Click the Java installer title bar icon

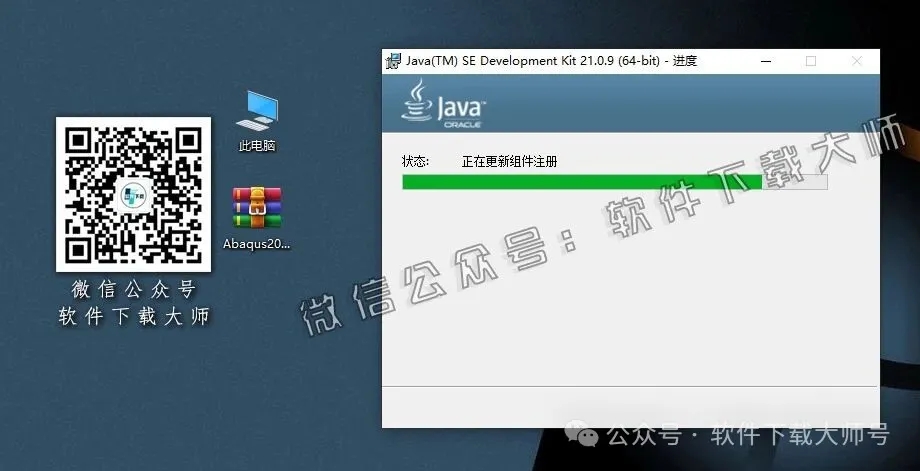tap(393, 61)
